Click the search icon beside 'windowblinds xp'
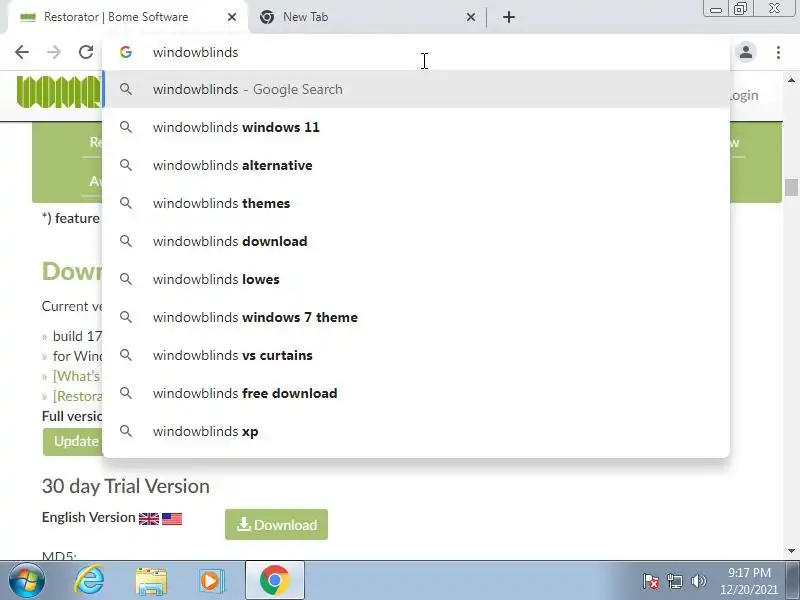This screenshot has height=600, width=800. (x=126, y=431)
